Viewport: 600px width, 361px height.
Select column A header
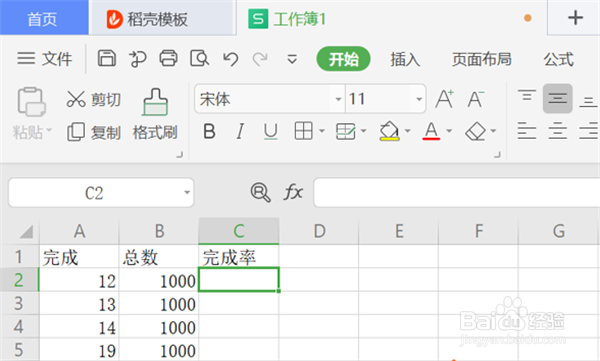click(x=79, y=231)
